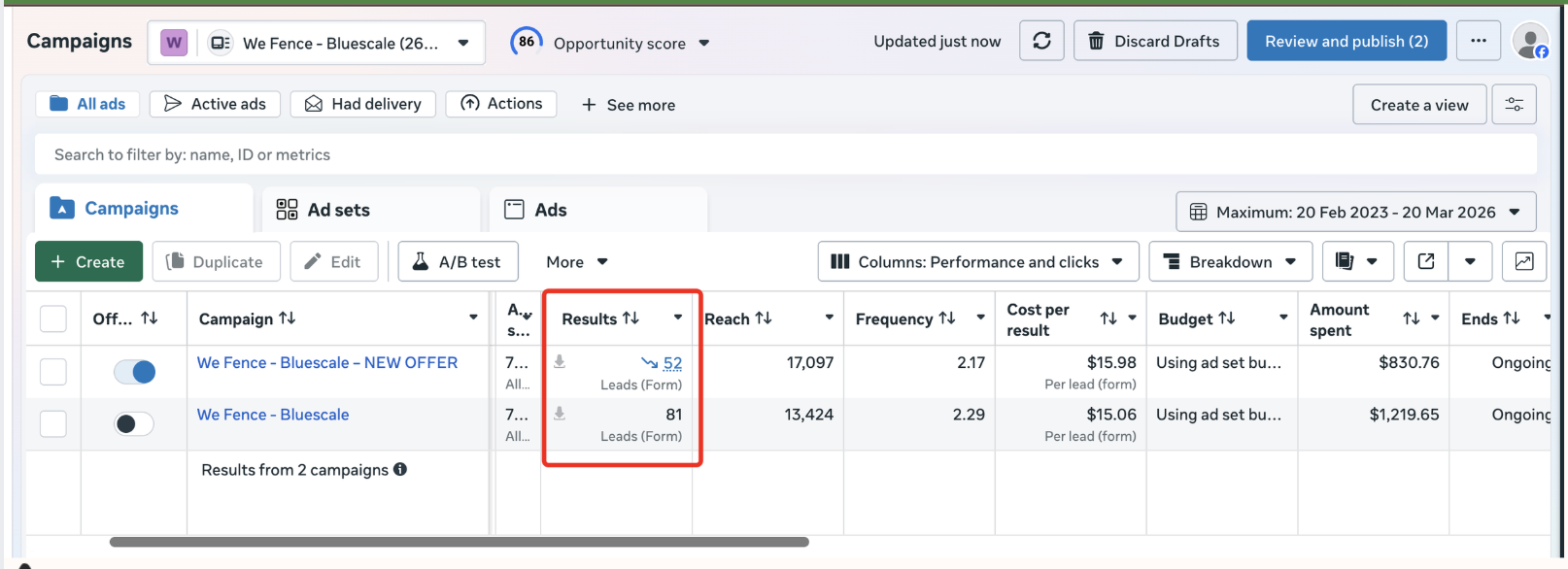The height and width of the screenshot is (569, 1568).
Task: Select the Active ads view
Action: click(x=215, y=104)
